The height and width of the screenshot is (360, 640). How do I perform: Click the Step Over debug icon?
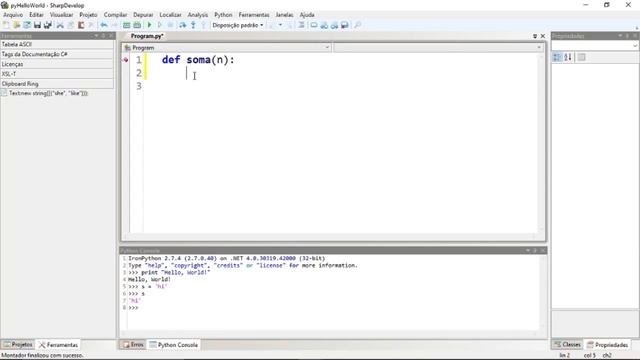coord(182,25)
